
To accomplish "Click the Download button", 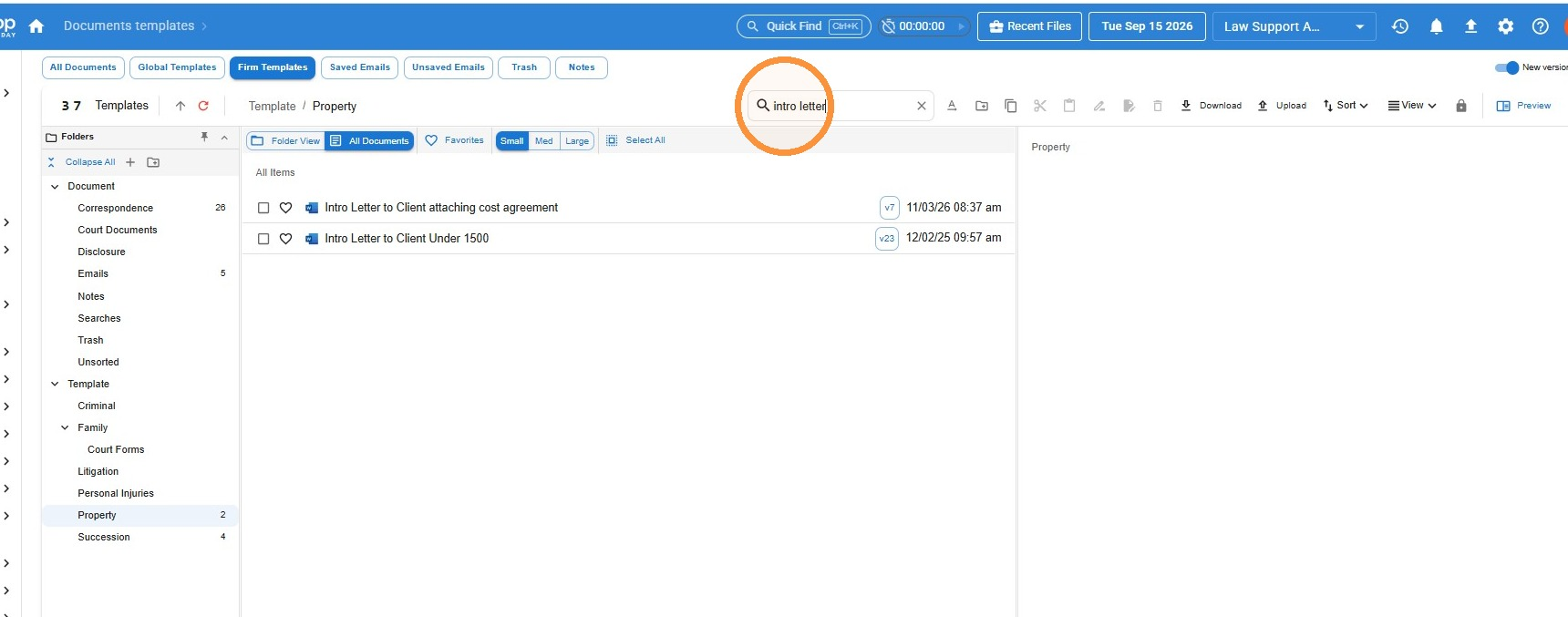I will (1211, 106).
